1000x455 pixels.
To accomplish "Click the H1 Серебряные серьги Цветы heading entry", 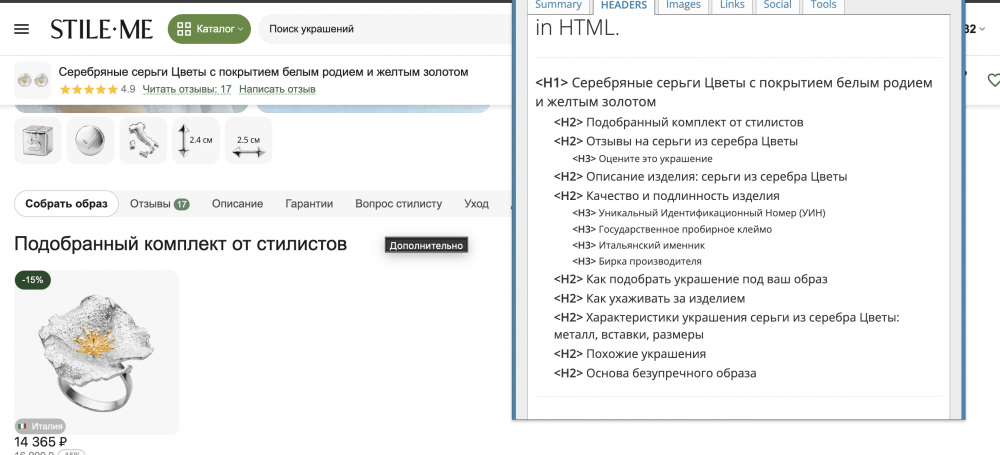I will point(734,92).
